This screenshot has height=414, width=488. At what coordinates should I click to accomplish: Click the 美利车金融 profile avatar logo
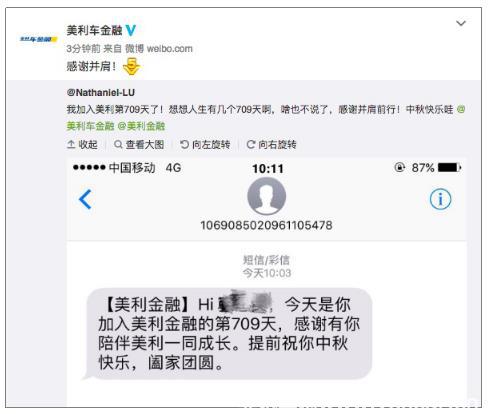[38, 39]
